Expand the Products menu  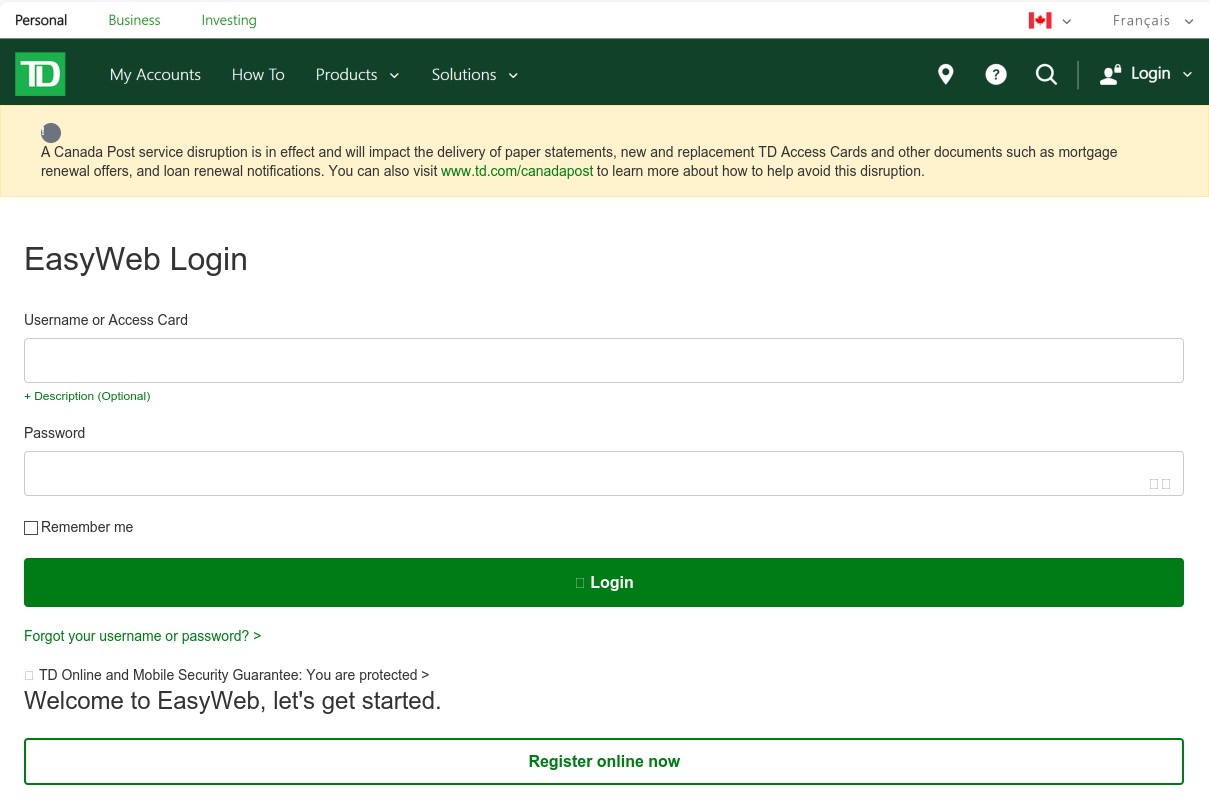coord(357,74)
